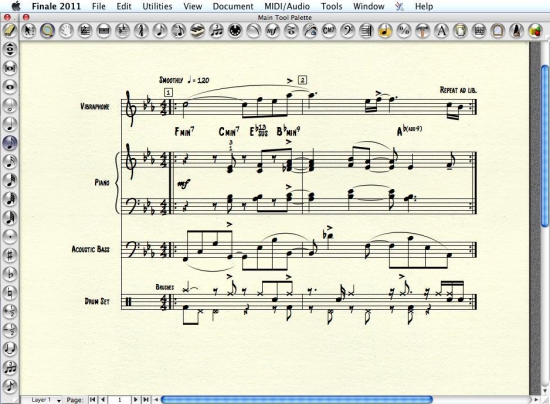The height and width of the screenshot is (404, 550).
Task: Open the Help menu
Action: (x=424, y=6)
